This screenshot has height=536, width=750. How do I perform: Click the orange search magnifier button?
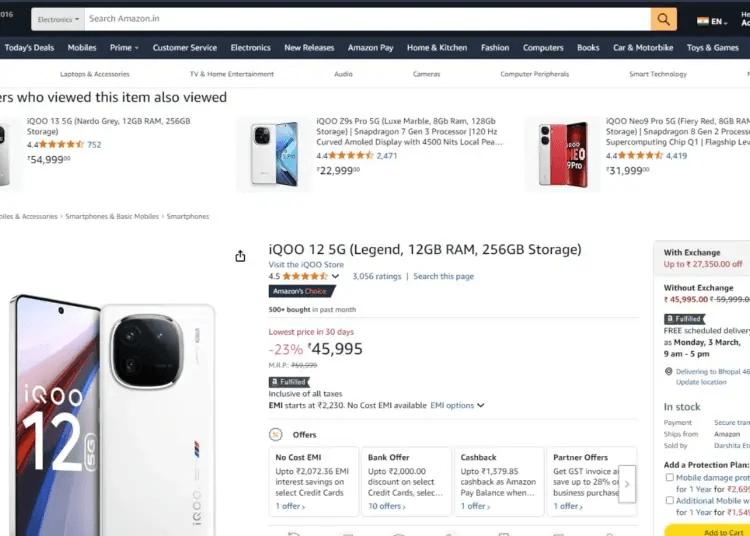(663, 19)
